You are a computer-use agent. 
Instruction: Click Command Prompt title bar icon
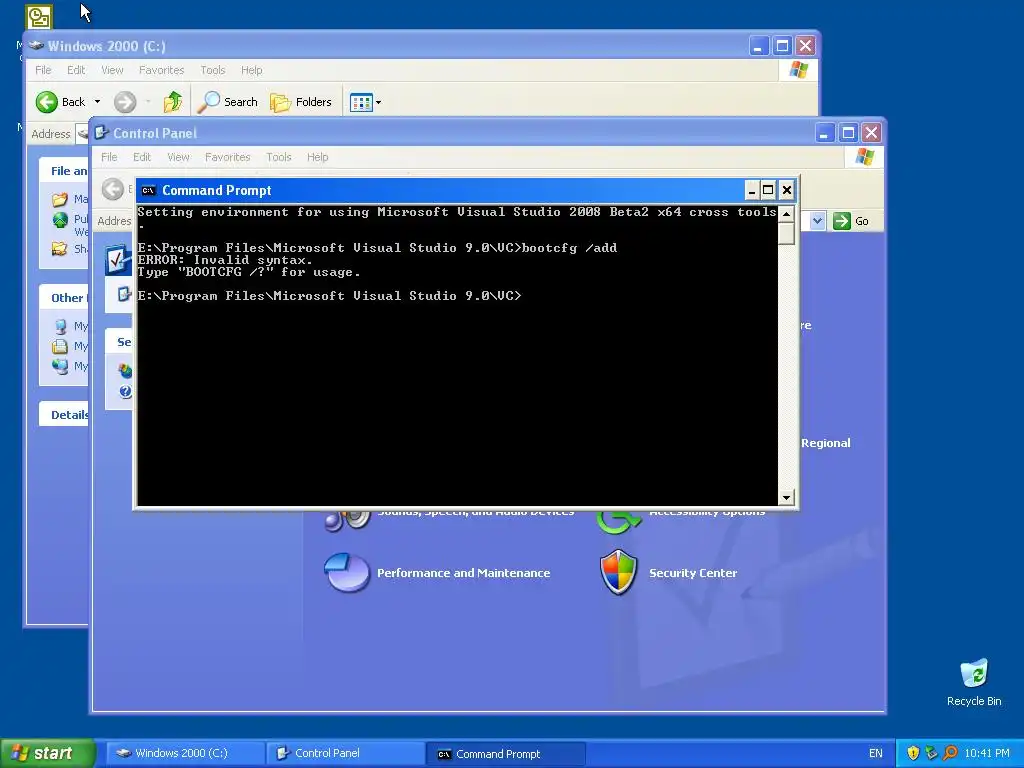[148, 191]
